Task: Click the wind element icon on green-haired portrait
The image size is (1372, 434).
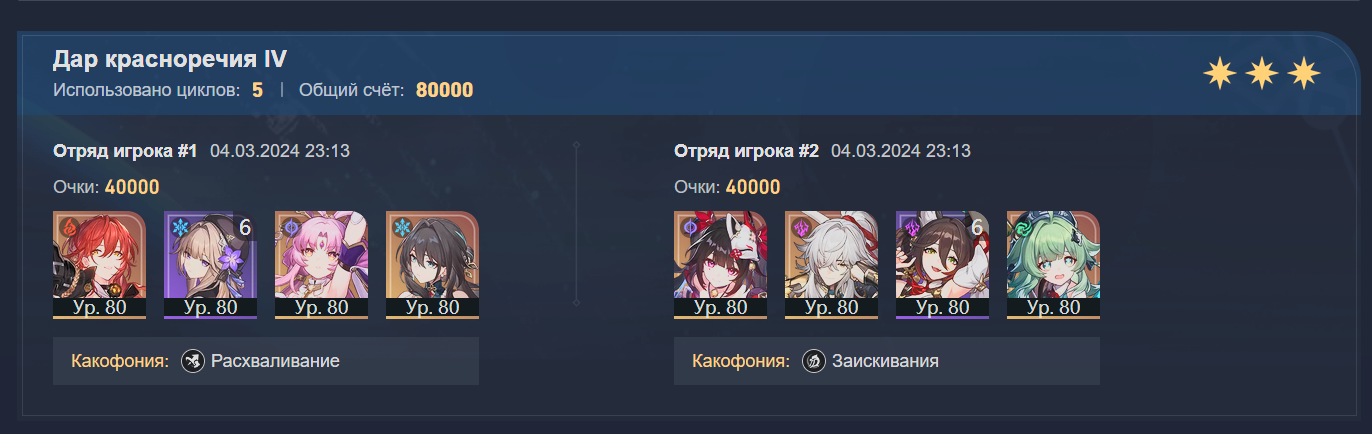Action: point(1023,227)
